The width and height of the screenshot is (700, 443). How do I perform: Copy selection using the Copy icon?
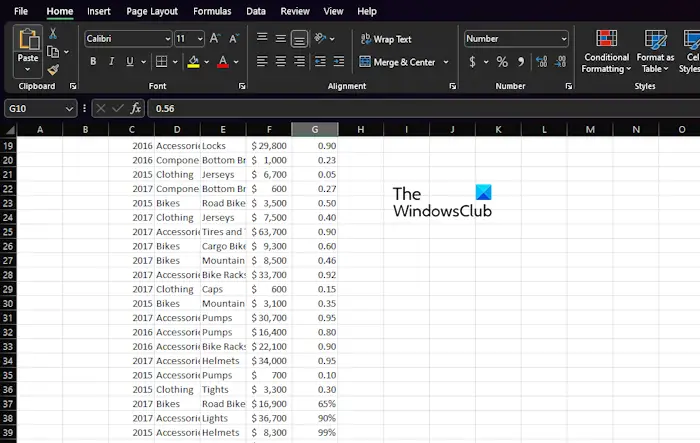53,52
